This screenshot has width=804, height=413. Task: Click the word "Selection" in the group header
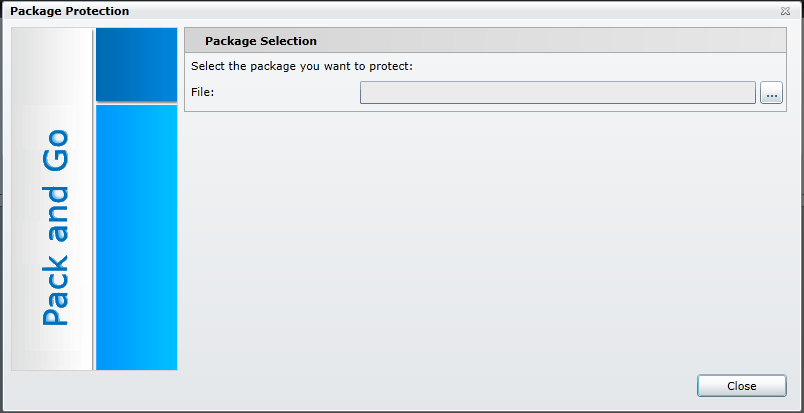(288, 41)
